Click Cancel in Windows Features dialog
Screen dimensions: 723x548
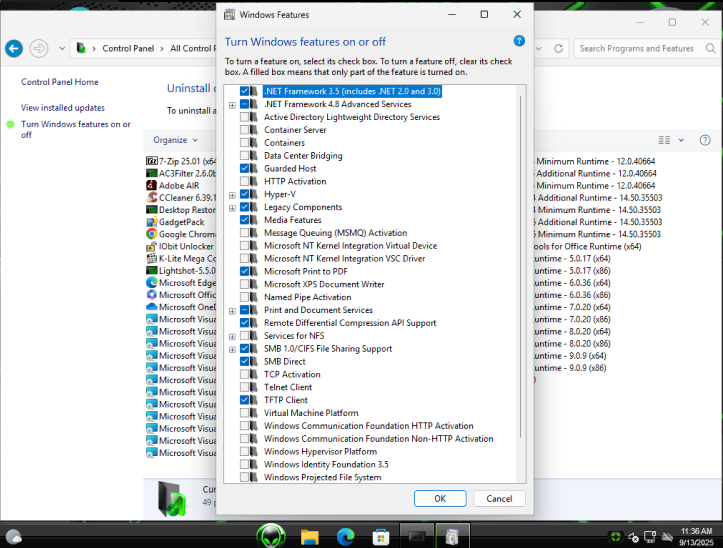pyautogui.click(x=499, y=499)
